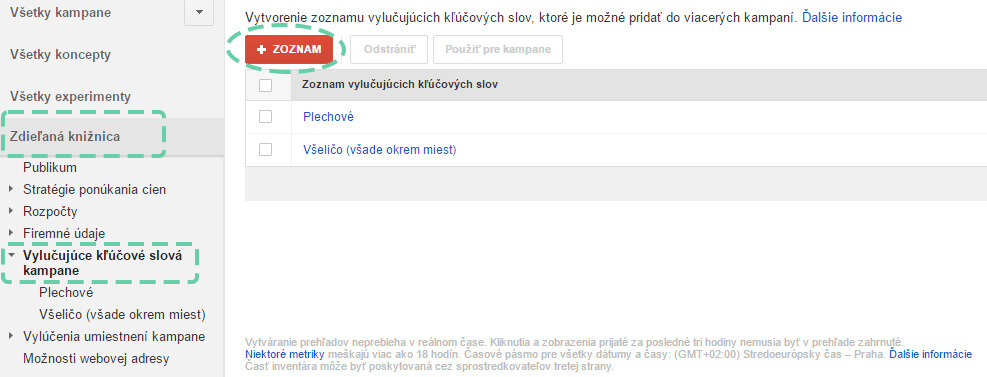Expand the Rozpočty triangle
987x377 pixels.
pyautogui.click(x=11, y=211)
